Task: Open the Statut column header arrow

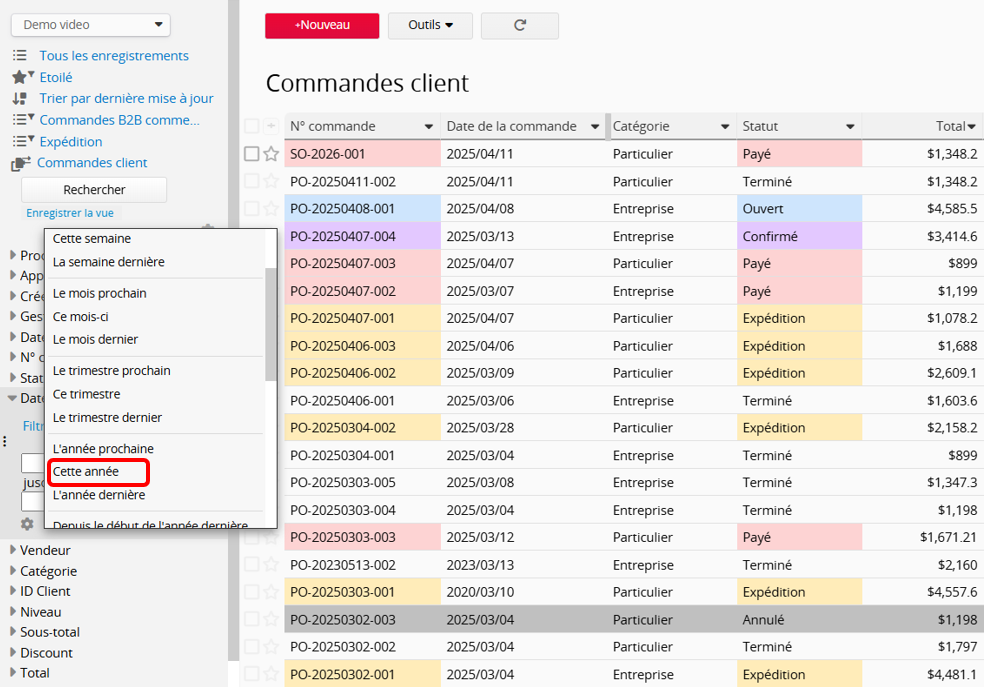Action: [x=850, y=127]
